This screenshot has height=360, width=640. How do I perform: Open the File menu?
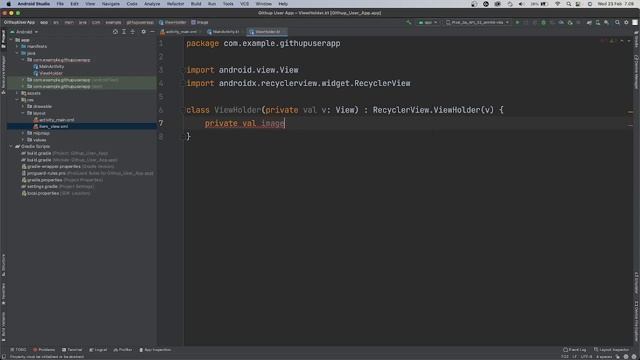60,4
